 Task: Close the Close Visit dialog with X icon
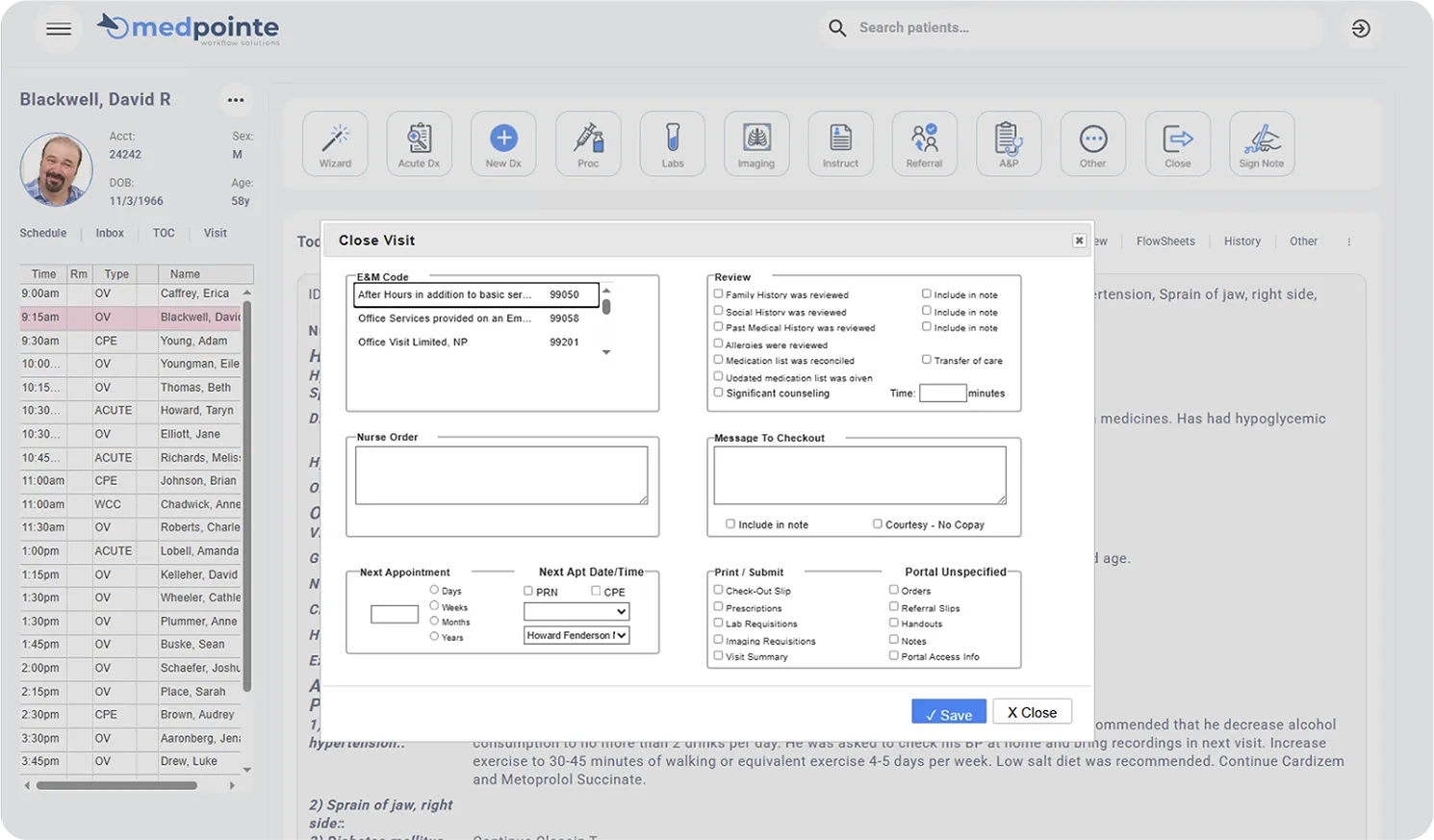[x=1079, y=241]
